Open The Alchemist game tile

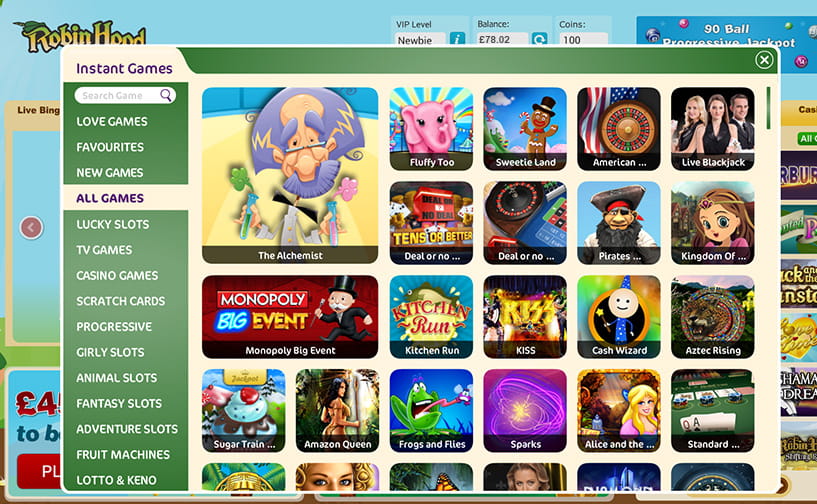pyautogui.click(x=290, y=176)
